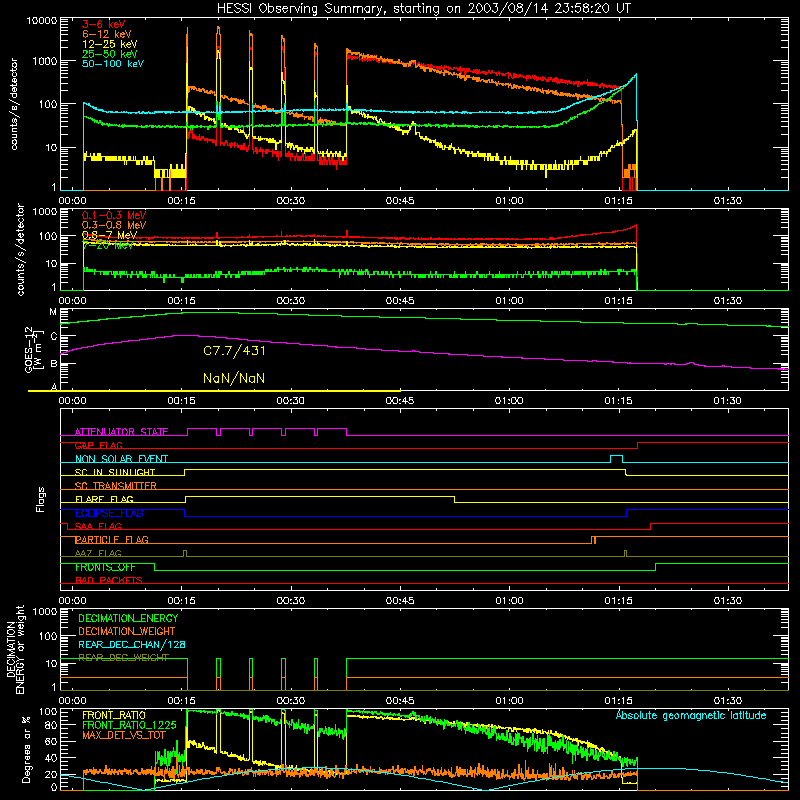
Task: Click the blue "ECLIPSE_FLAG" label
Action: [109, 513]
